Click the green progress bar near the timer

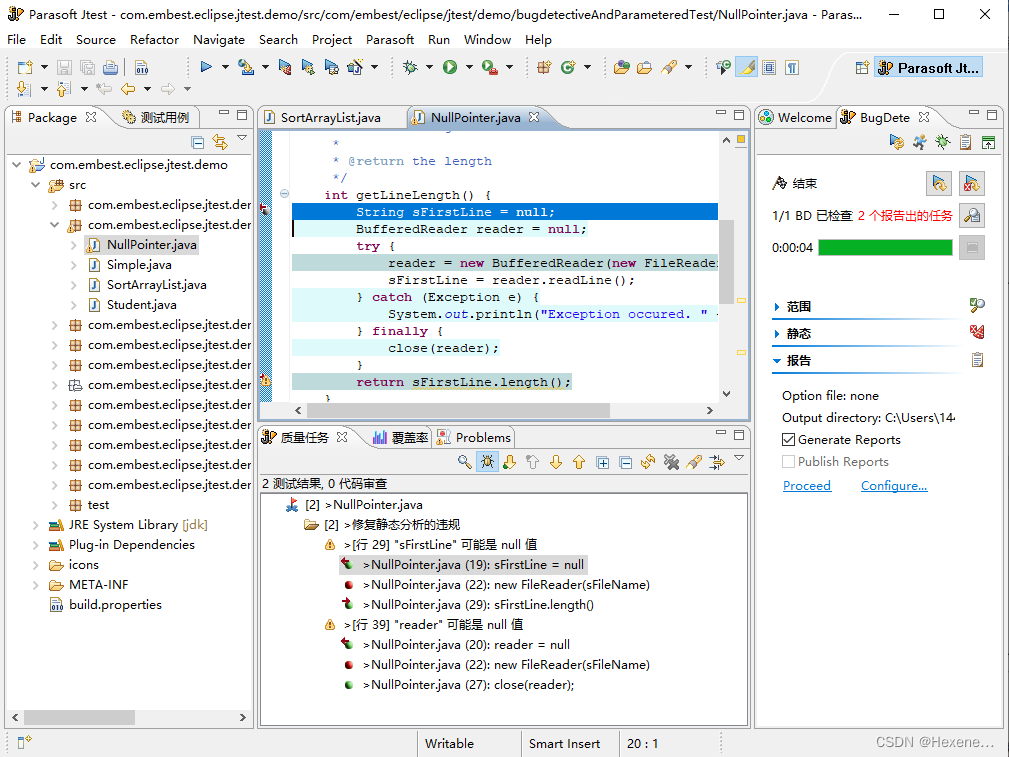(x=885, y=247)
